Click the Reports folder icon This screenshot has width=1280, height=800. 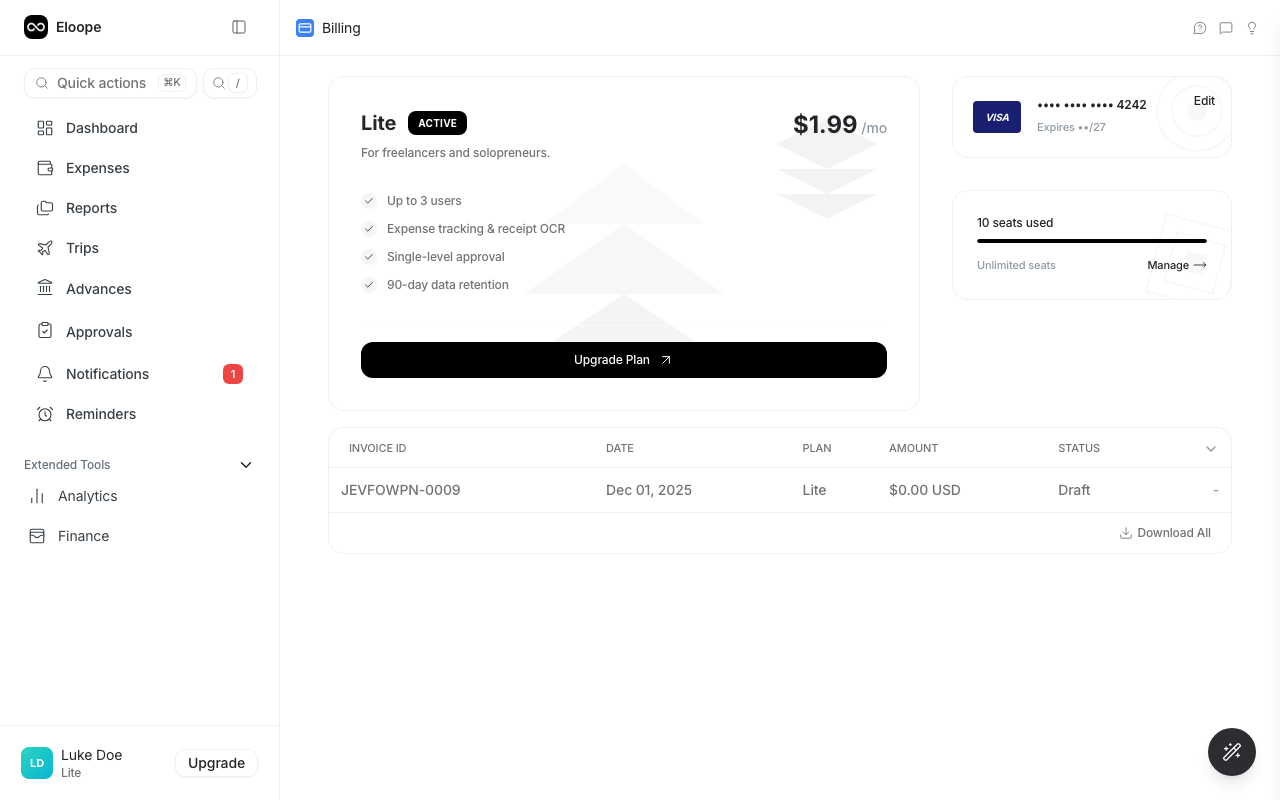click(x=45, y=208)
